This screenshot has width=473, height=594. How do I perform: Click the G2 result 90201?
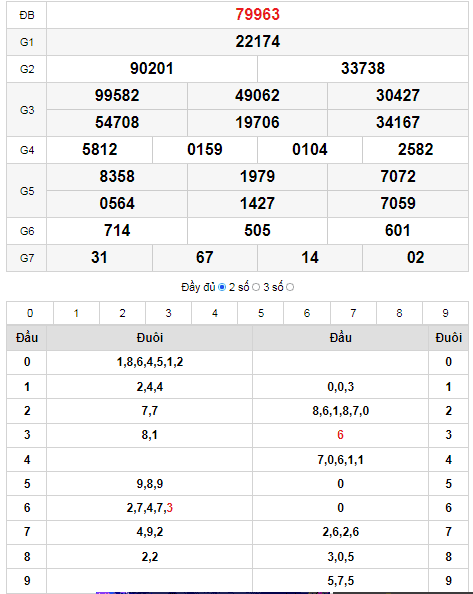[x=152, y=69]
